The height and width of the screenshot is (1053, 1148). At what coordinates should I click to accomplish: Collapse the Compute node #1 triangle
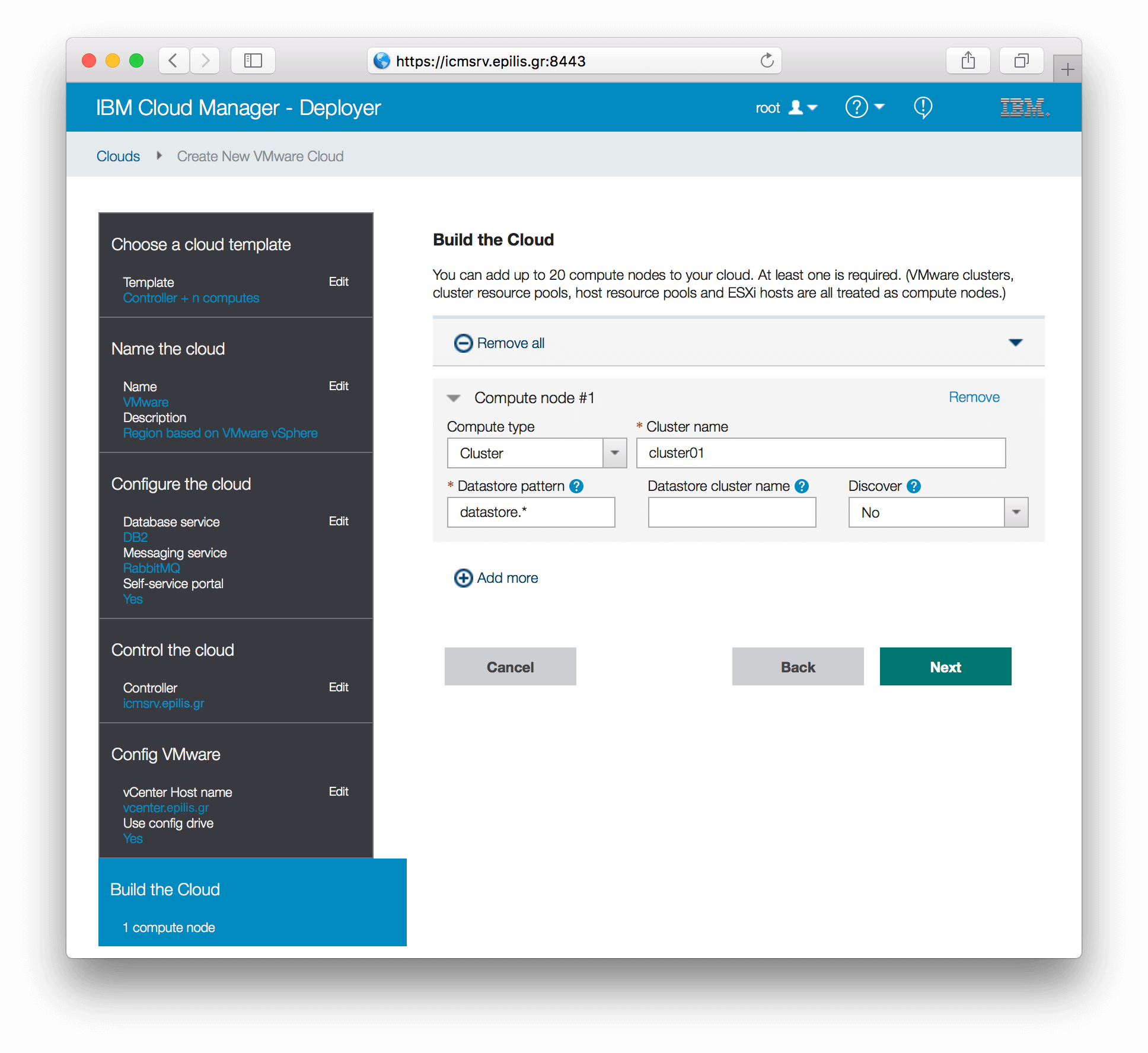454,398
